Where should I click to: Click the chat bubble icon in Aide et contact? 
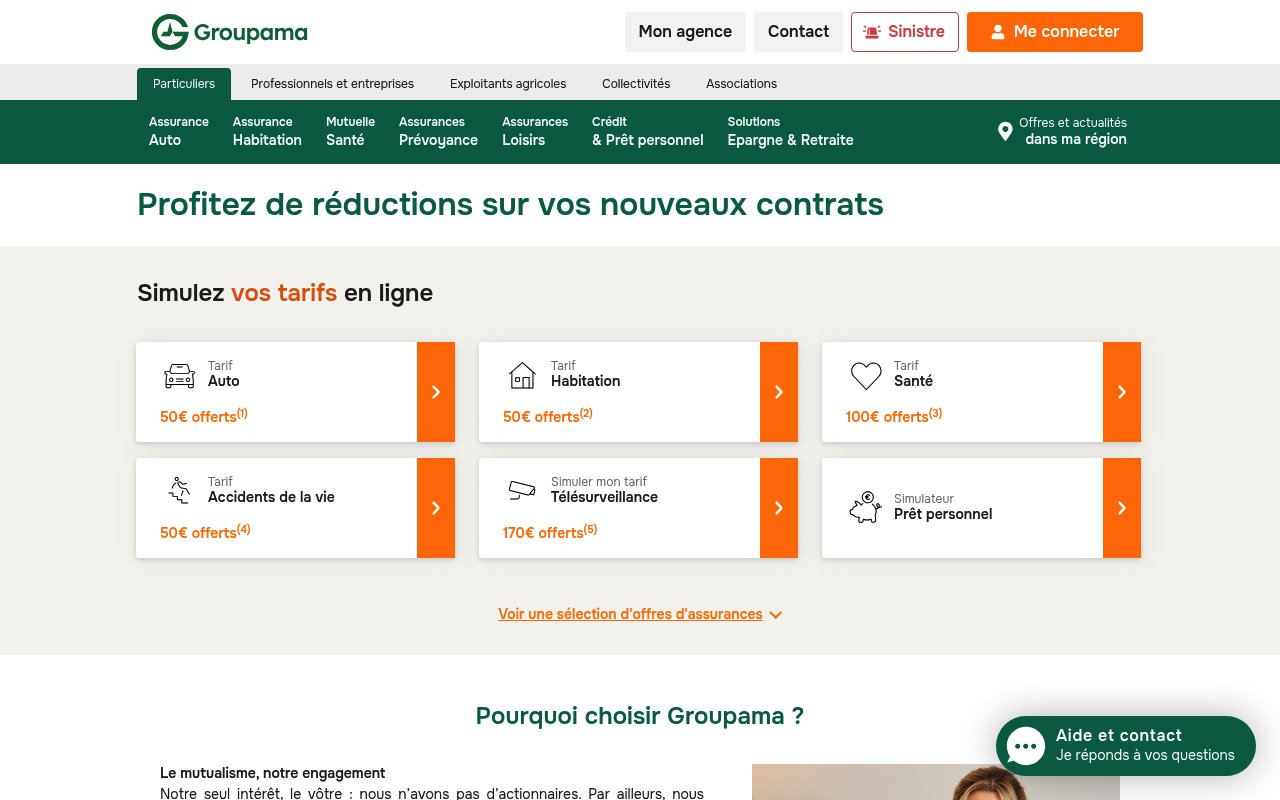tap(1026, 746)
